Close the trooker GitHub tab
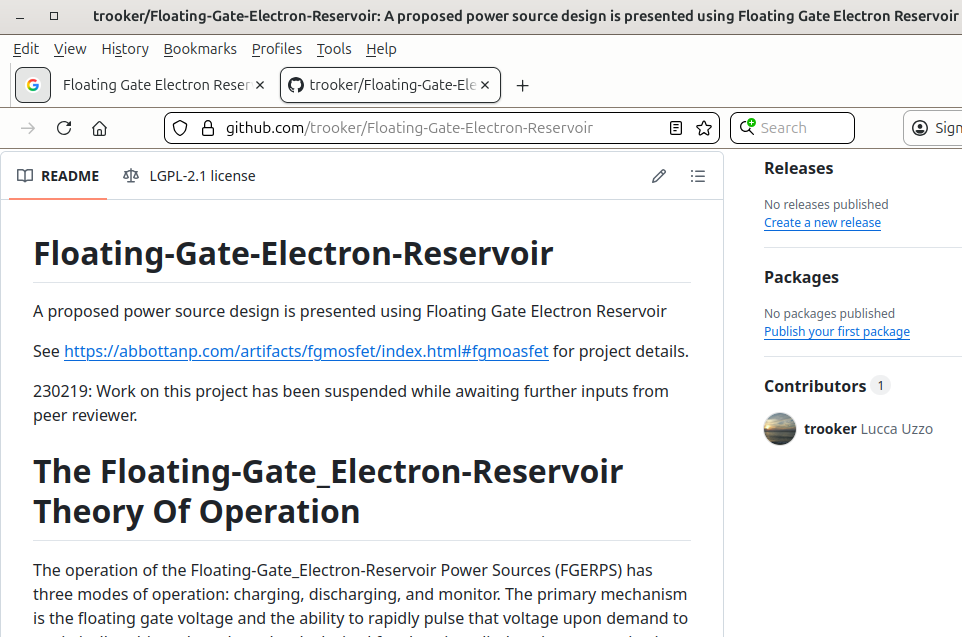This screenshot has width=962, height=637. (487, 86)
